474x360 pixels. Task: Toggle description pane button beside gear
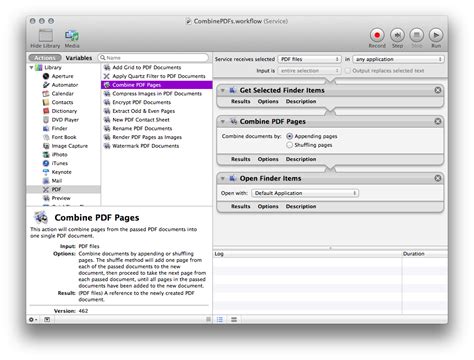pos(47,319)
